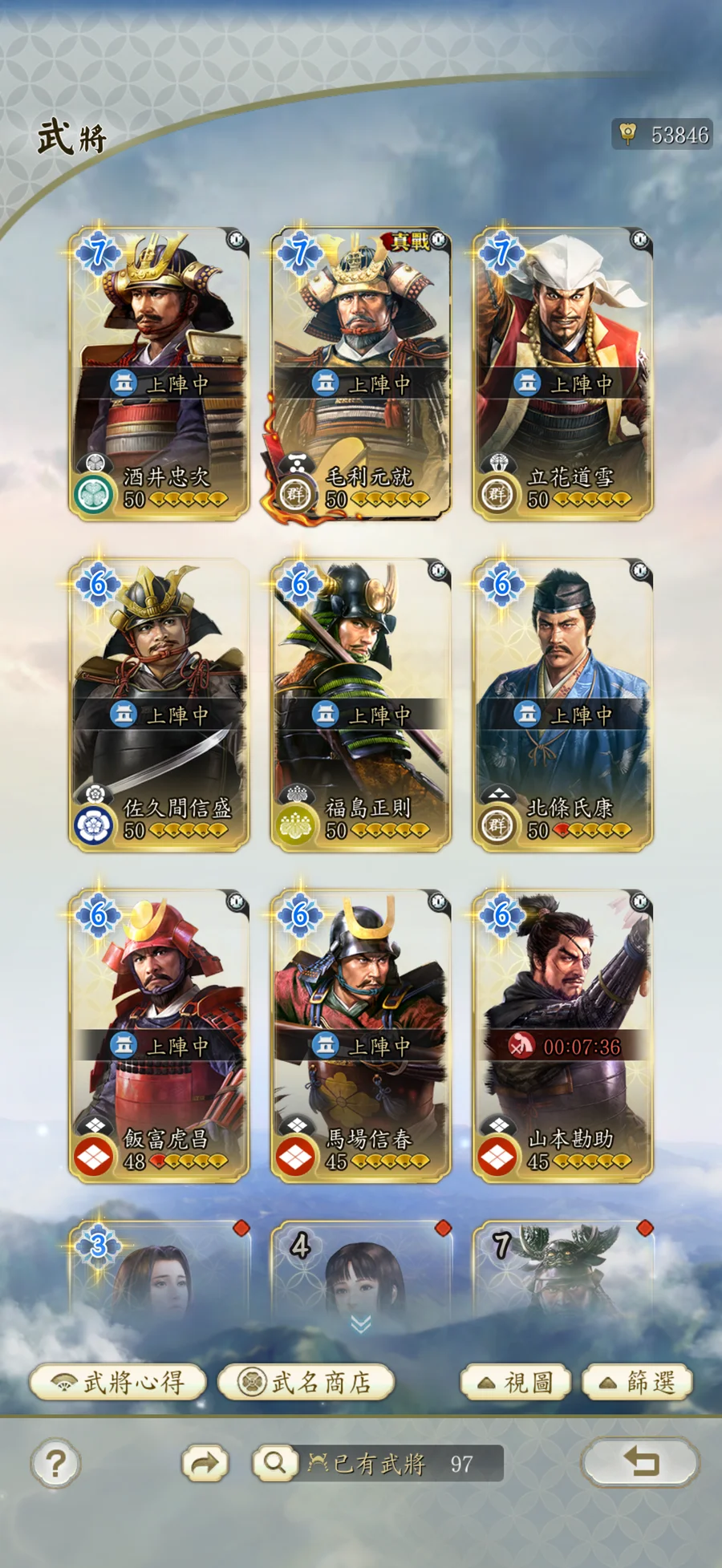Select the 毛利元就 general card
The width and height of the screenshot is (722, 1568).
point(360,374)
